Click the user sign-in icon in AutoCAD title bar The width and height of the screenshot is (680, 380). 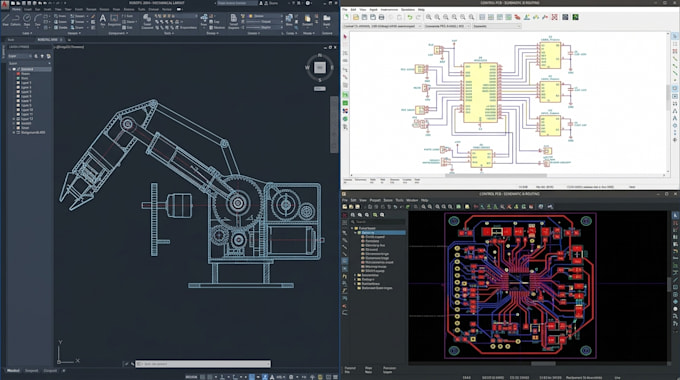(261, 3)
